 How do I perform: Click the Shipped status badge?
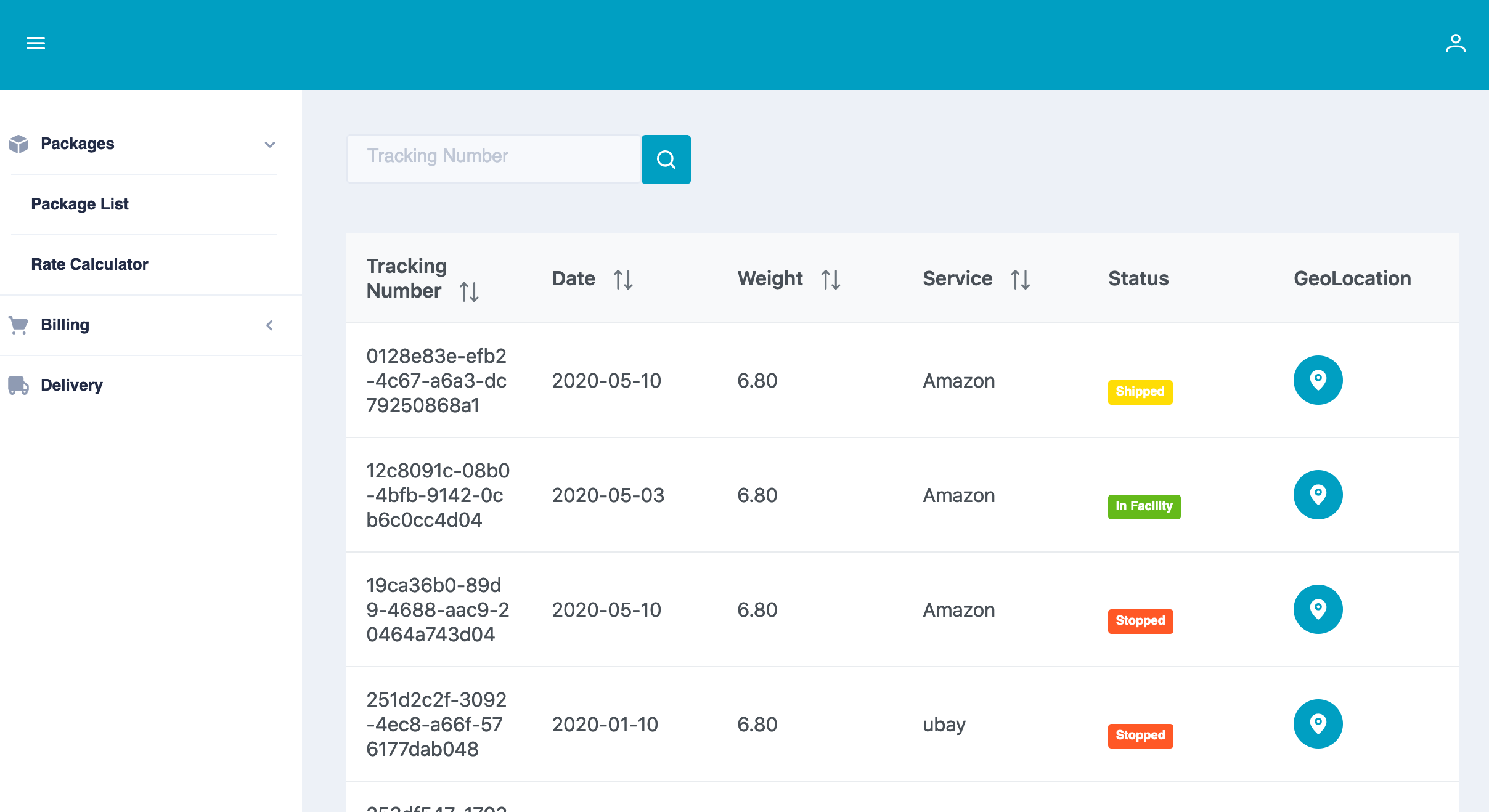[1140, 392]
